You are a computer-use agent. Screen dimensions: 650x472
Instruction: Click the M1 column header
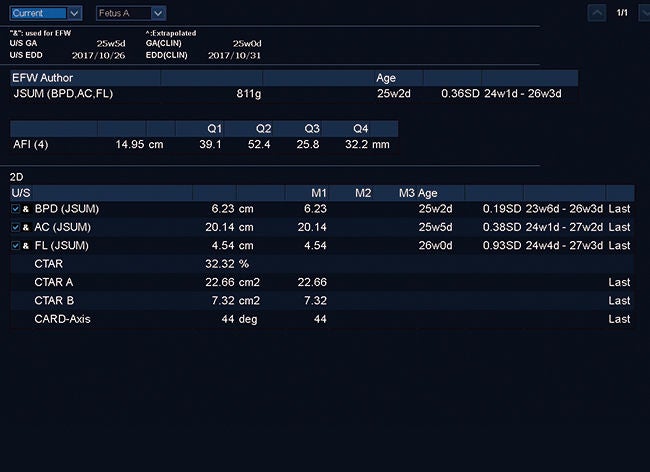pos(319,193)
